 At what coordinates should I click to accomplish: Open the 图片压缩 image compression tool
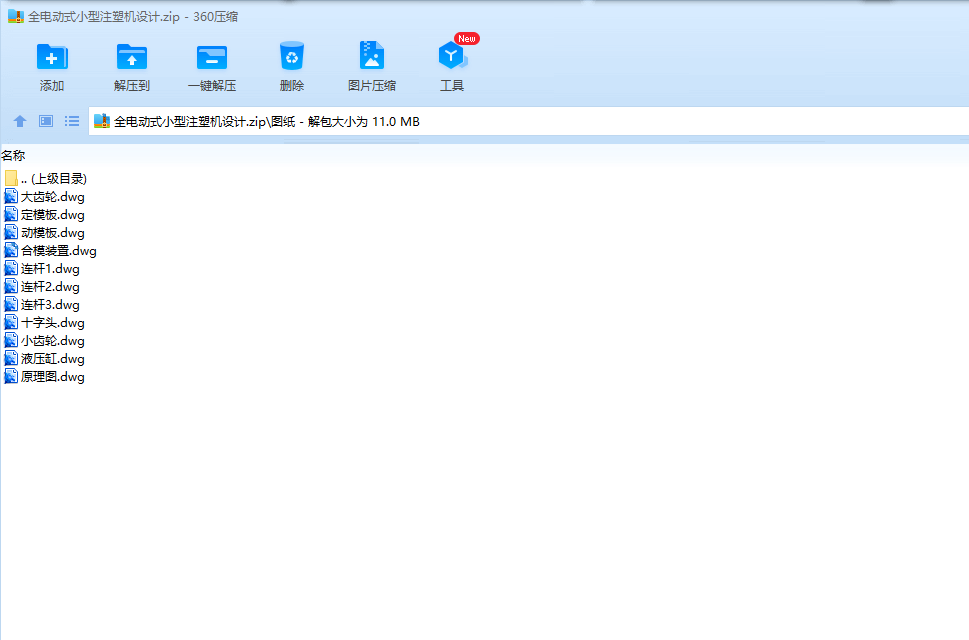pos(371,56)
